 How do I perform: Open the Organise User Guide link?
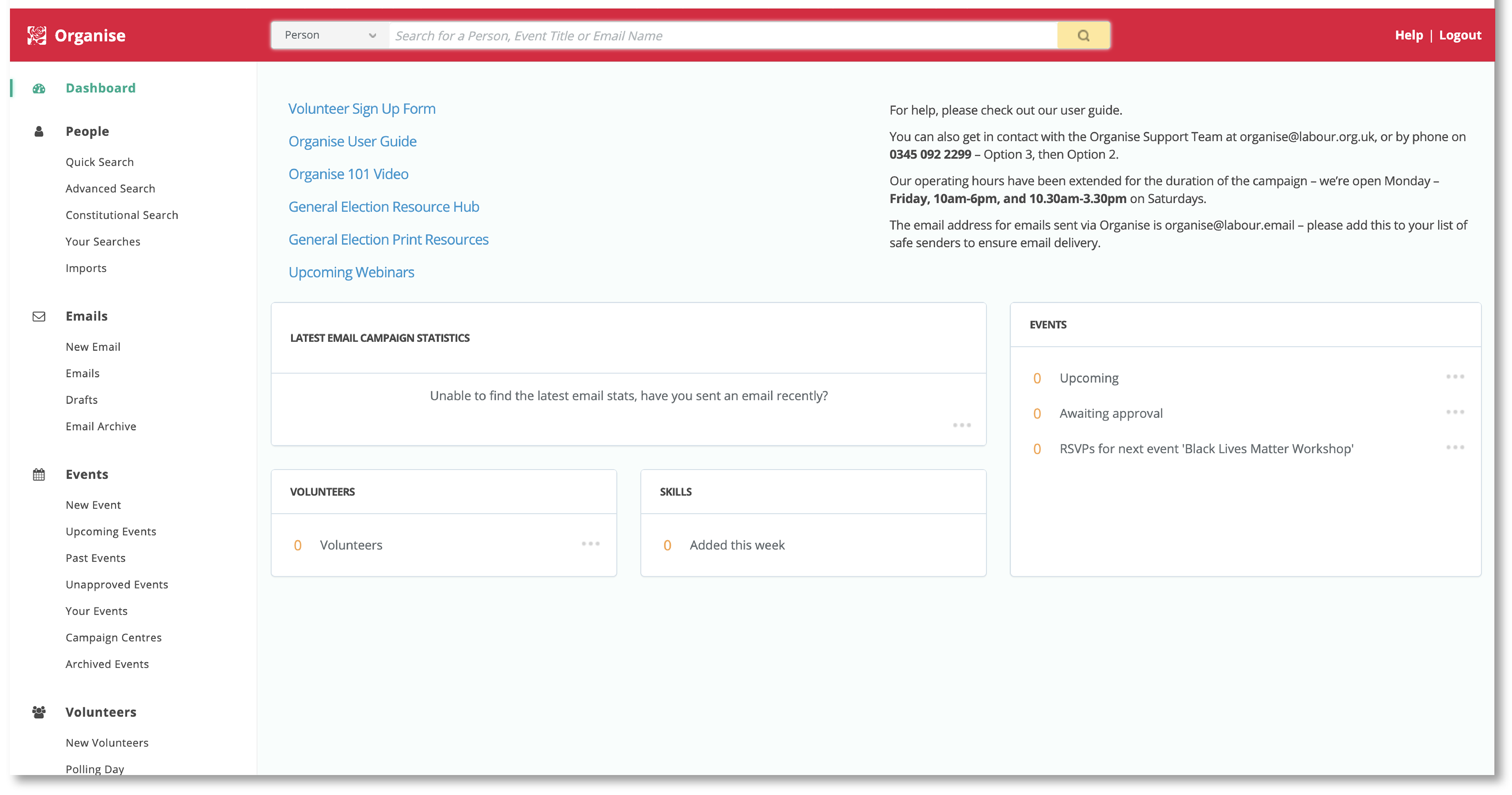pyautogui.click(x=352, y=141)
